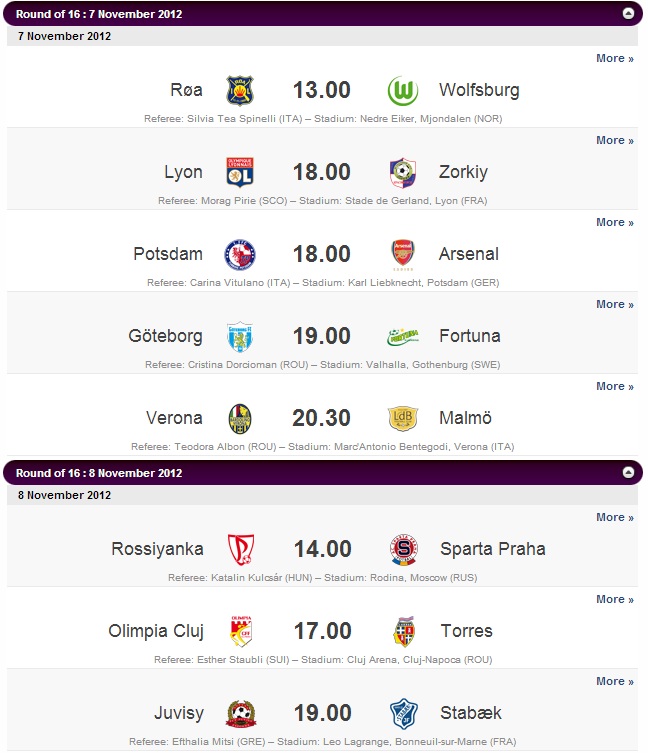
Task: Click the 20.30 kickoff time for Verona
Action: point(321,418)
